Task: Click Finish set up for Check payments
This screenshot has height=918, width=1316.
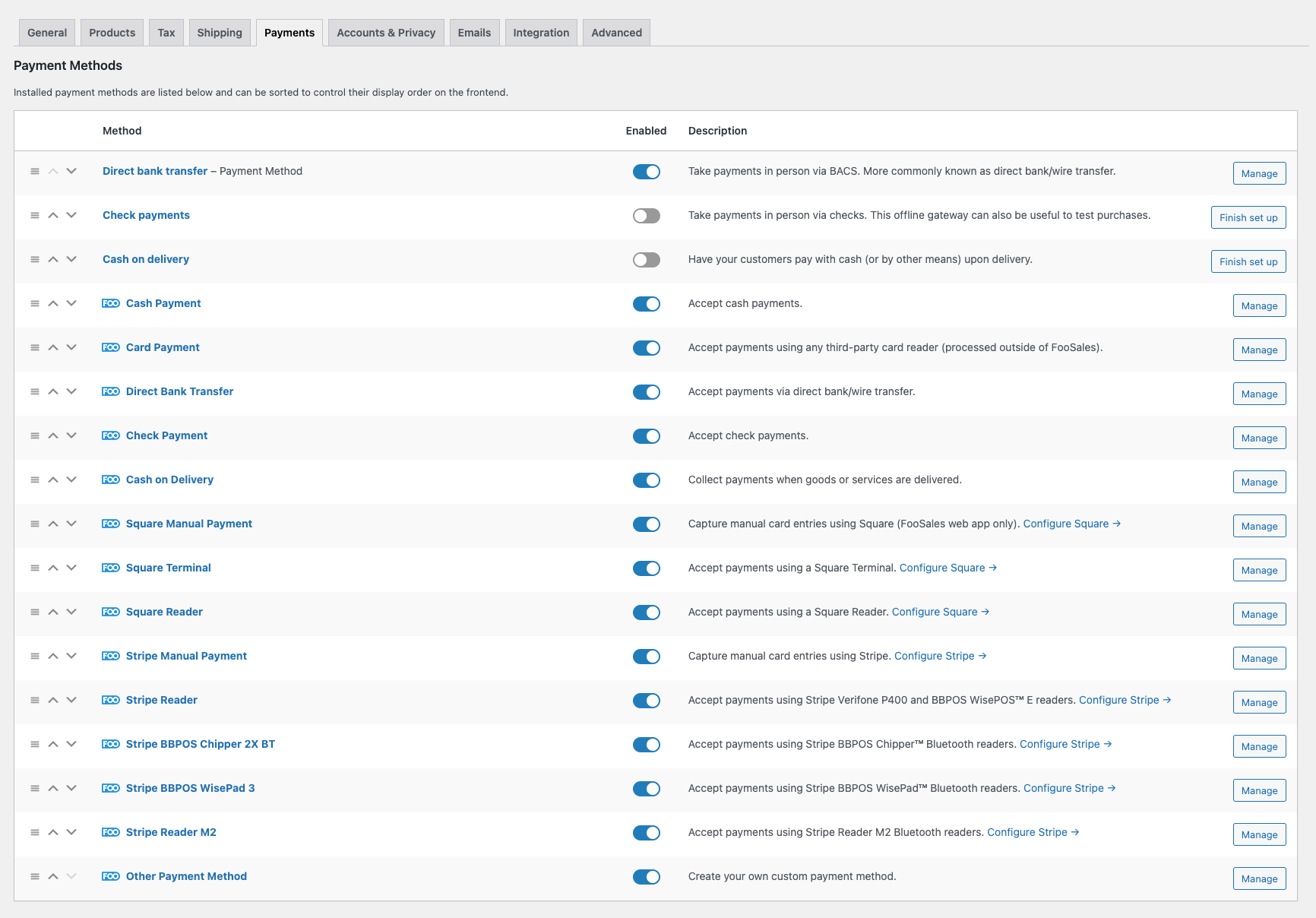Action: 1248,217
